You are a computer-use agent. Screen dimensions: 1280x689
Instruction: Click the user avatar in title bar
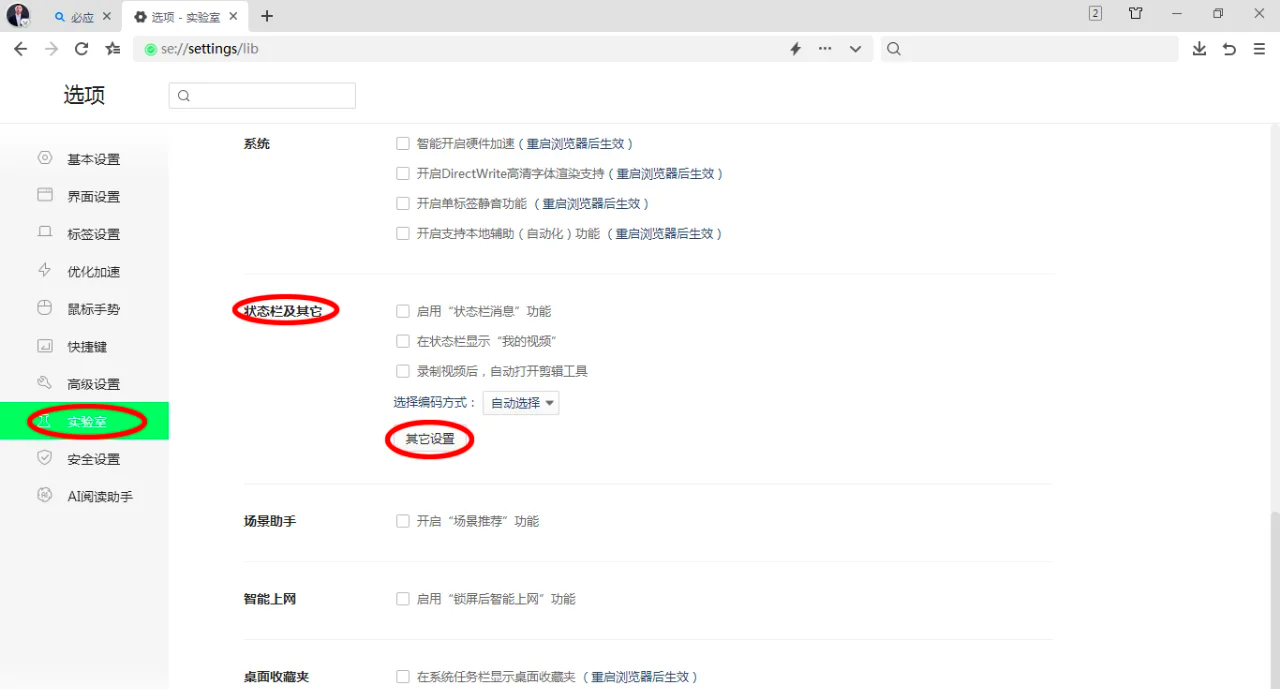coord(18,15)
